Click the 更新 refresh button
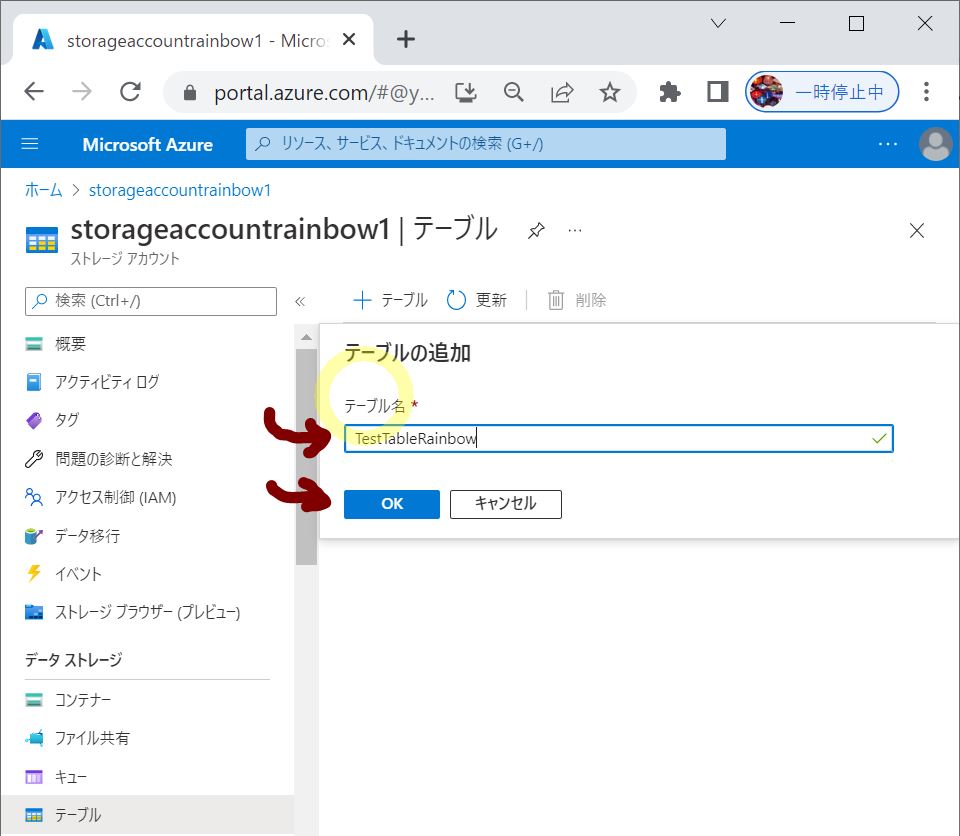Image resolution: width=960 pixels, height=836 pixels. pos(477,300)
